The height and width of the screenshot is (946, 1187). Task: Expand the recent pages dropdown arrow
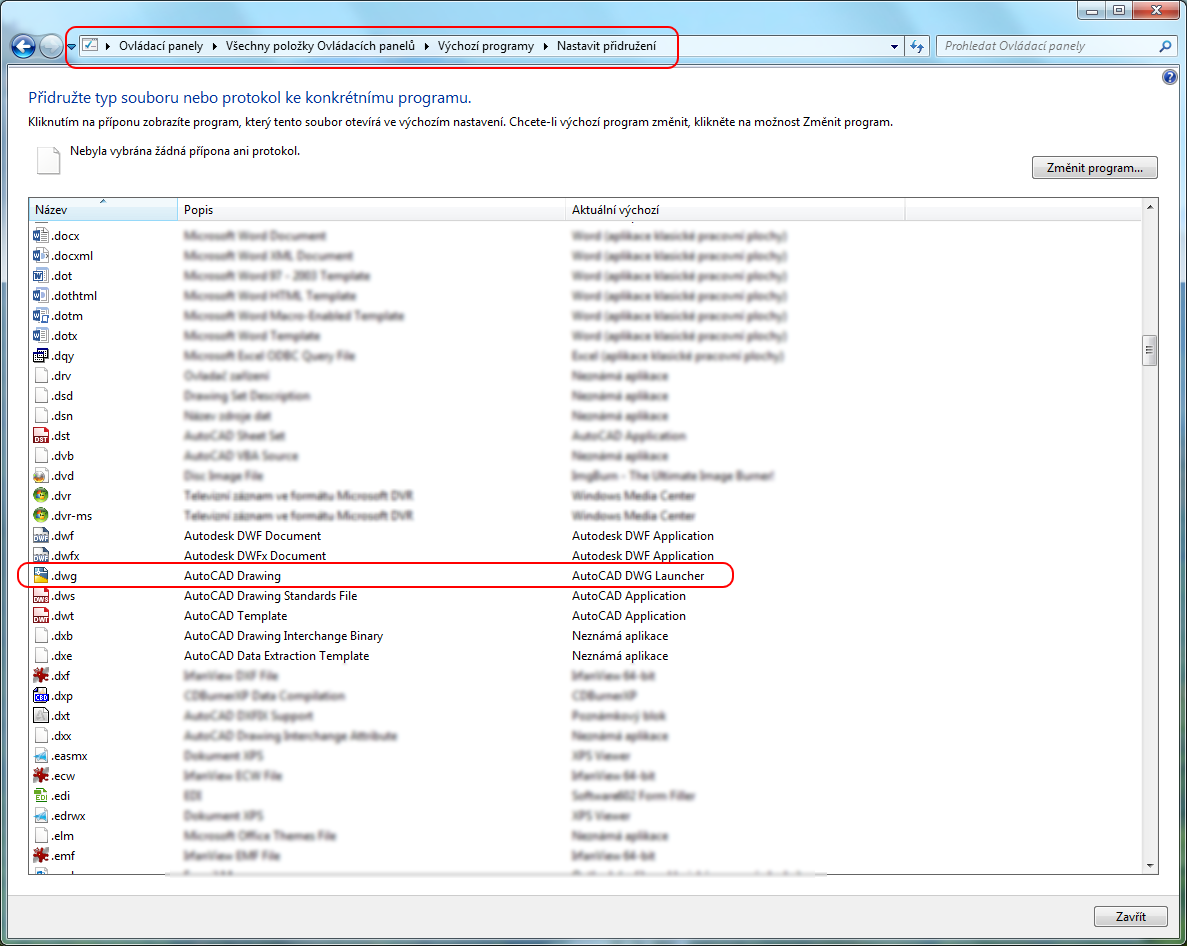72,47
